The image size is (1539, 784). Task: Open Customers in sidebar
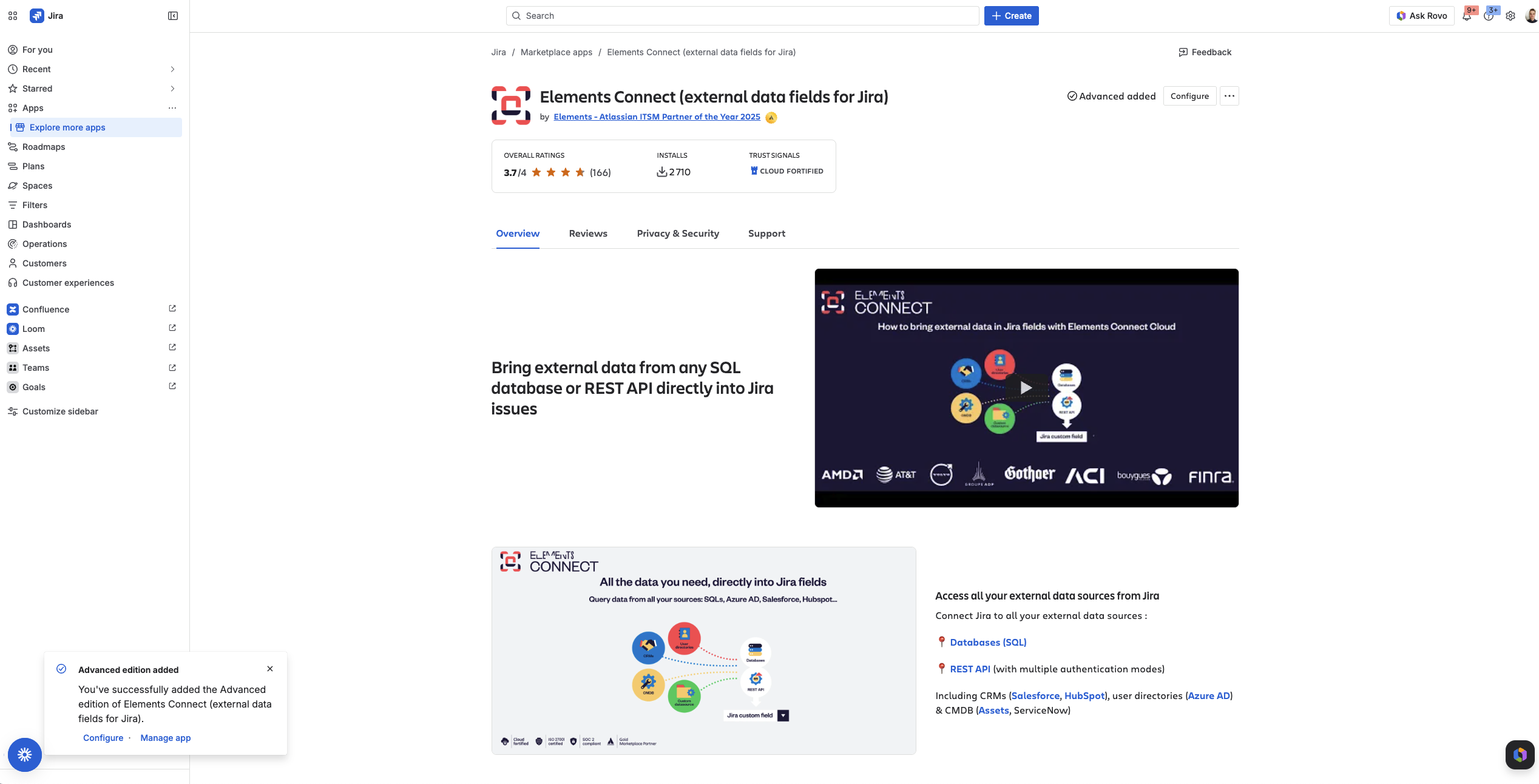94,263
